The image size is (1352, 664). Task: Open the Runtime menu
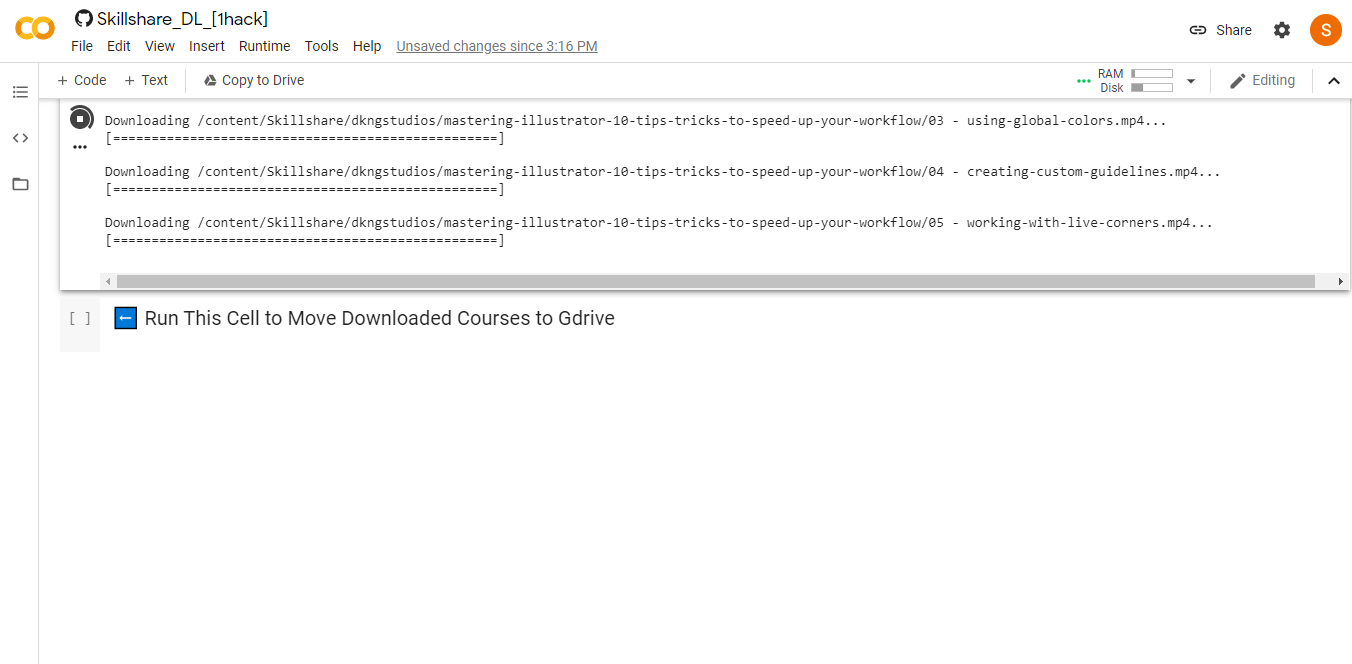click(x=264, y=46)
